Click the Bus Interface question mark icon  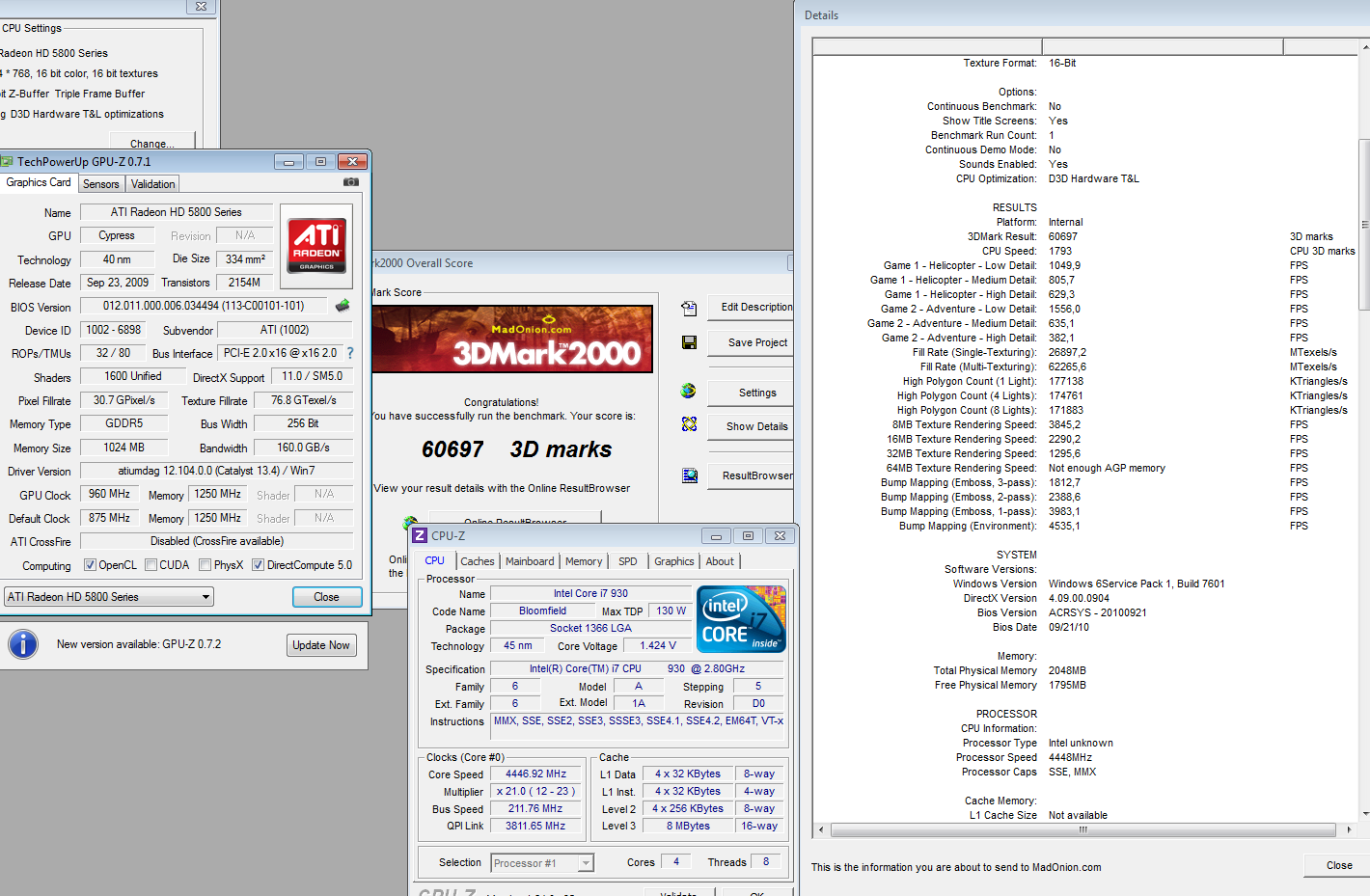point(350,353)
